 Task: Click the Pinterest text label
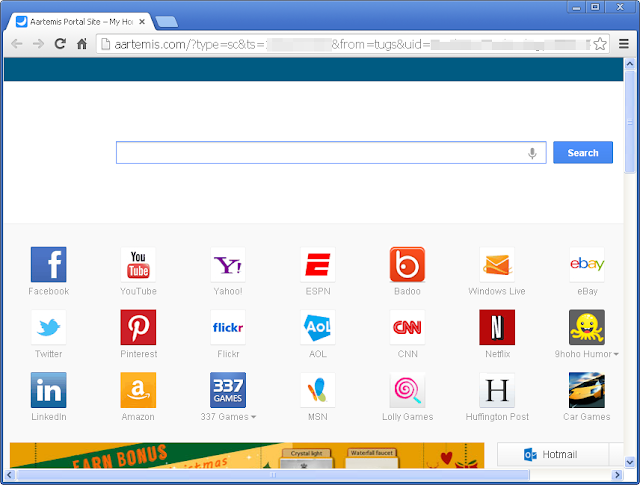pyautogui.click(x=138, y=354)
